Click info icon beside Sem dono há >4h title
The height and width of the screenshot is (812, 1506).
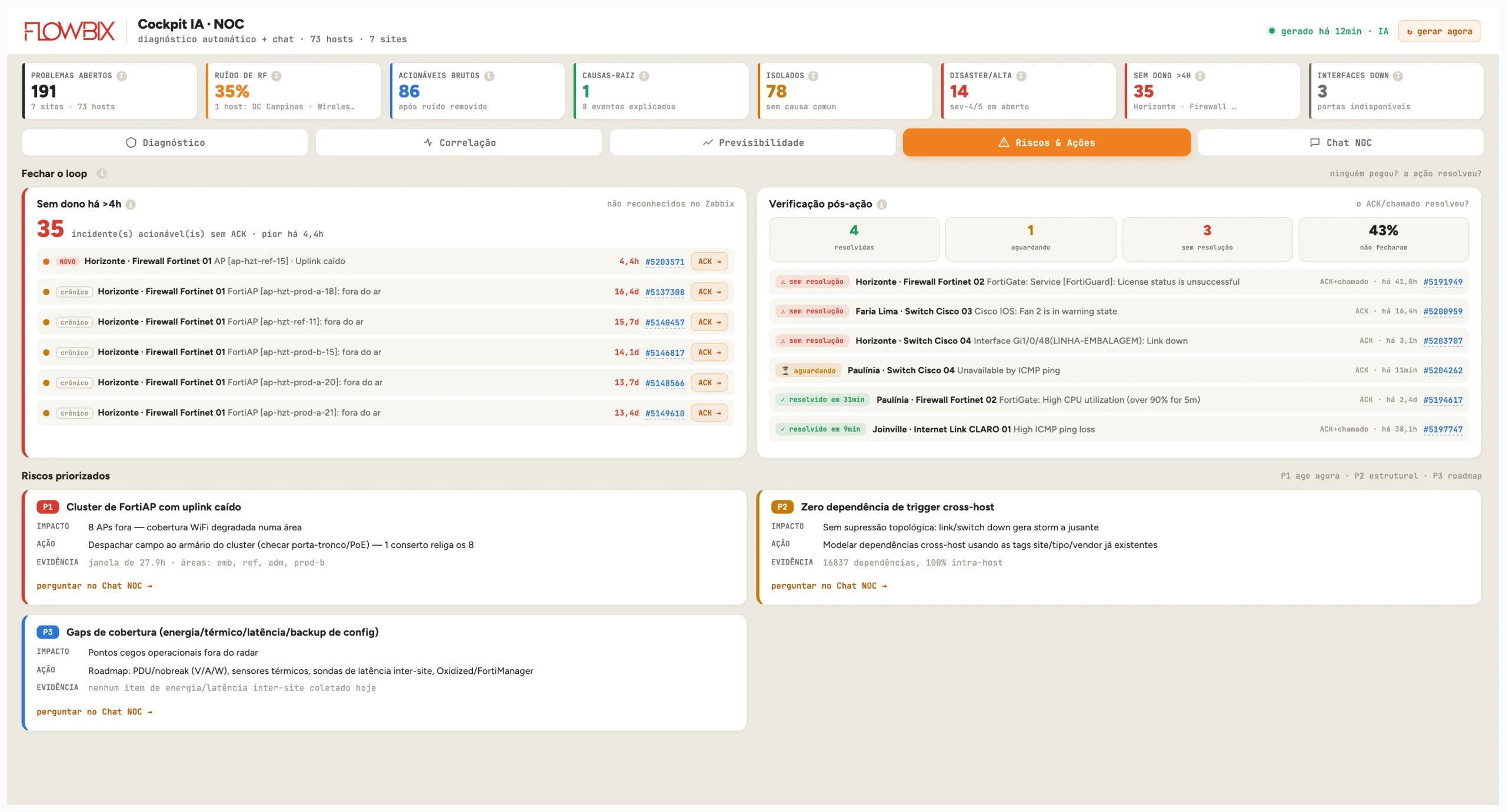131,205
